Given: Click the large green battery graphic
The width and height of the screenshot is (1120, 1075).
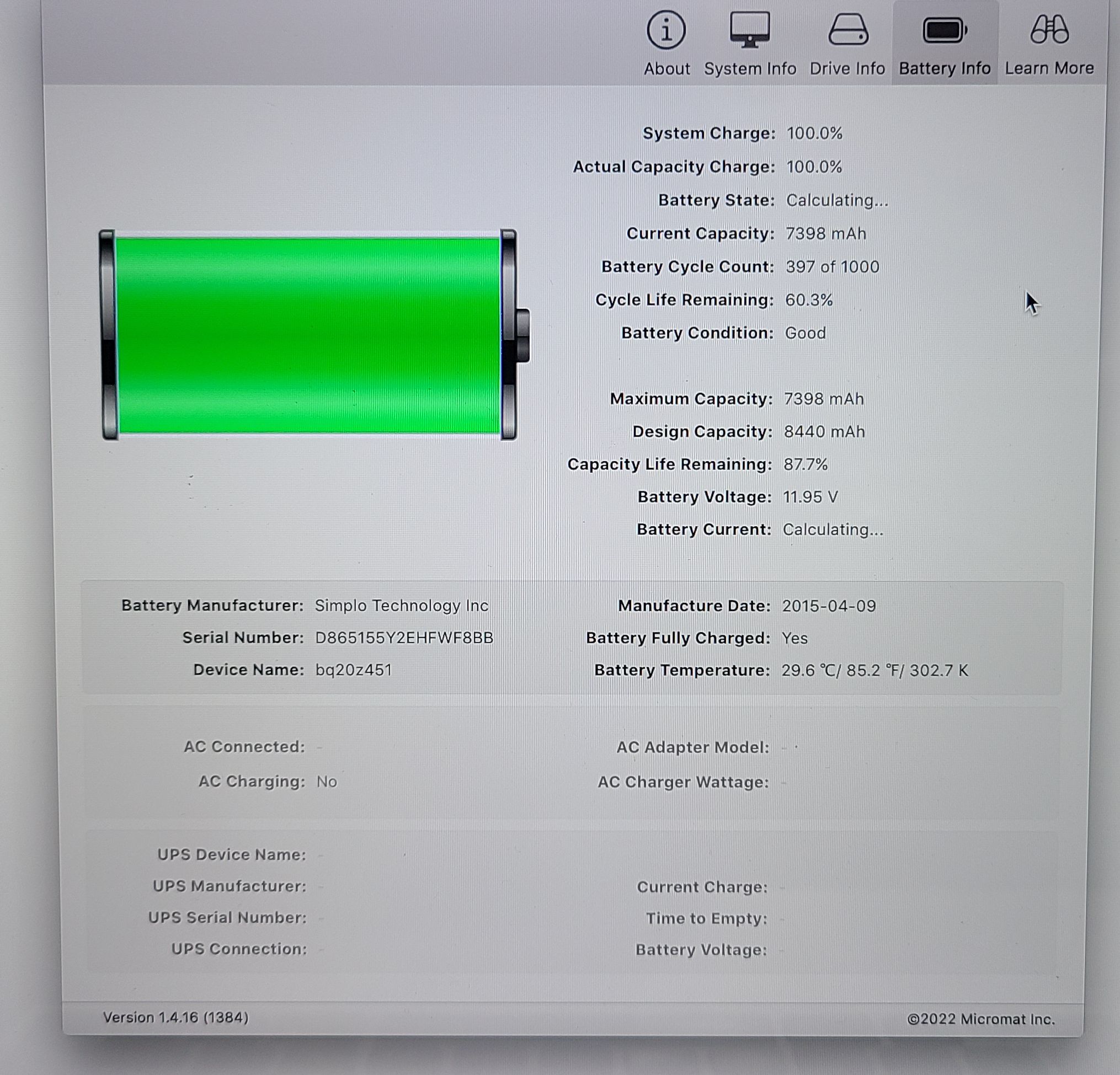Looking at the screenshot, I should [x=308, y=335].
